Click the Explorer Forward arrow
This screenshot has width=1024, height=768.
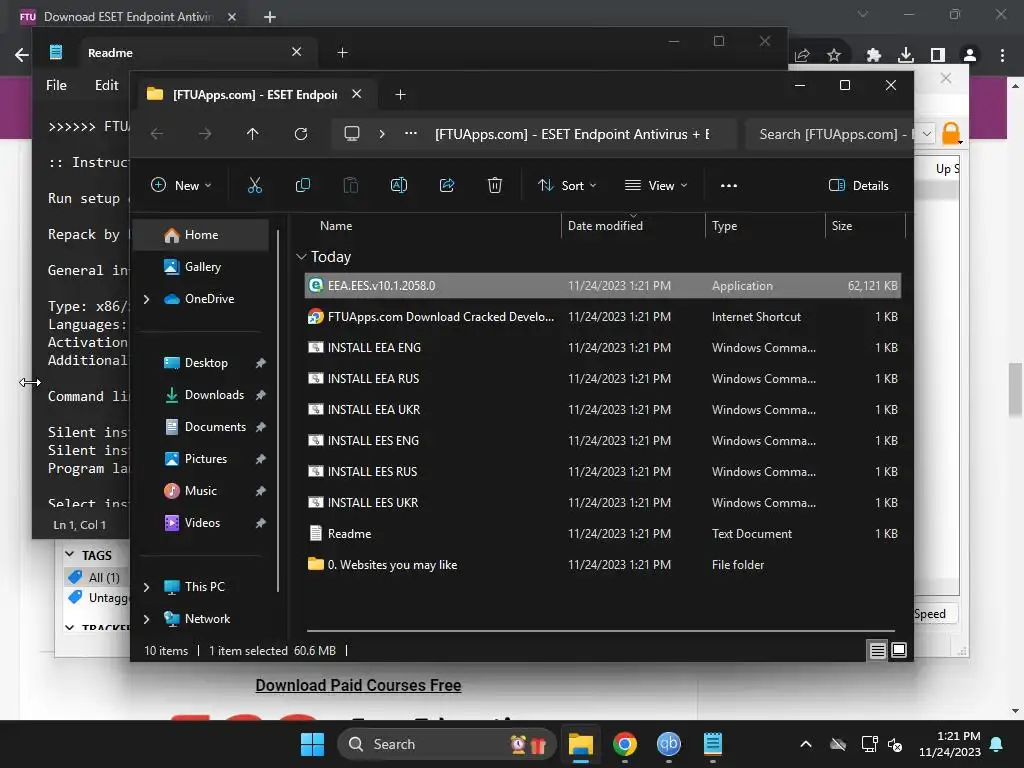coord(205,134)
